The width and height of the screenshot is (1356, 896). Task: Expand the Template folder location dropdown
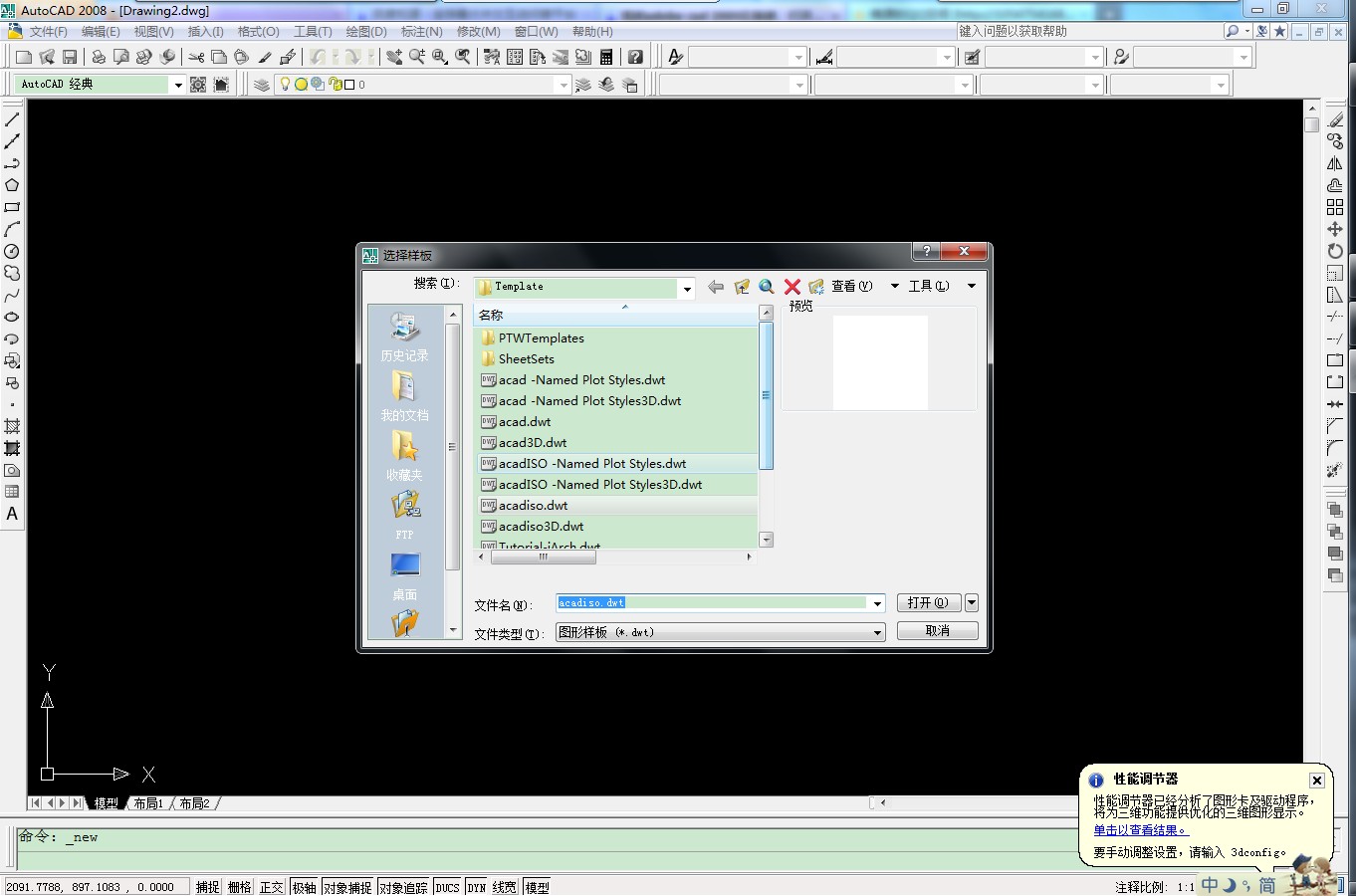click(x=686, y=288)
